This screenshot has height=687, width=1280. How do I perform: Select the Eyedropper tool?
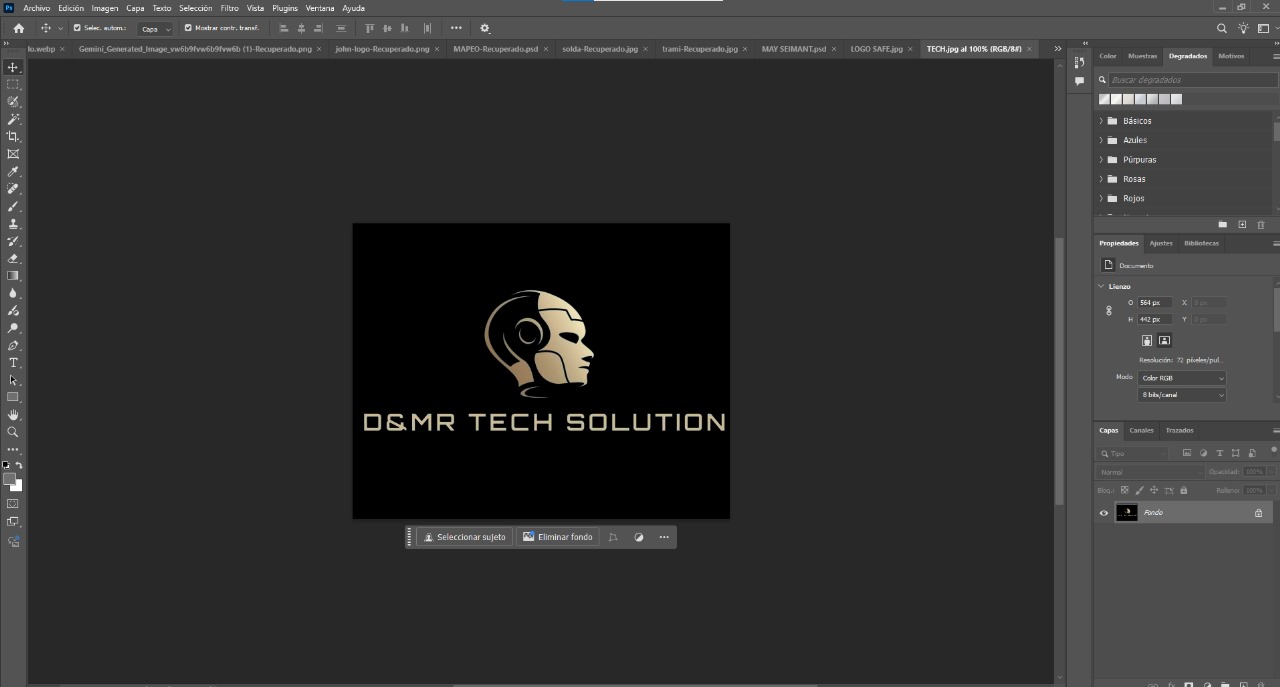tap(13, 171)
